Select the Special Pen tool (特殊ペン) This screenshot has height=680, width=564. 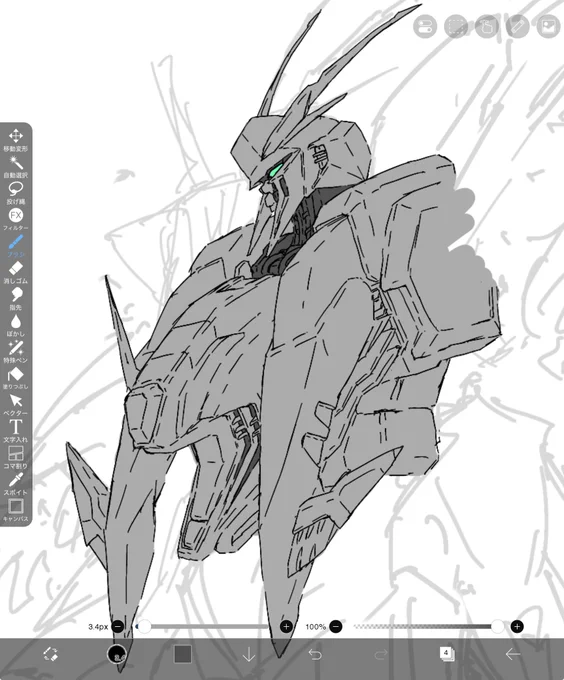point(16,352)
